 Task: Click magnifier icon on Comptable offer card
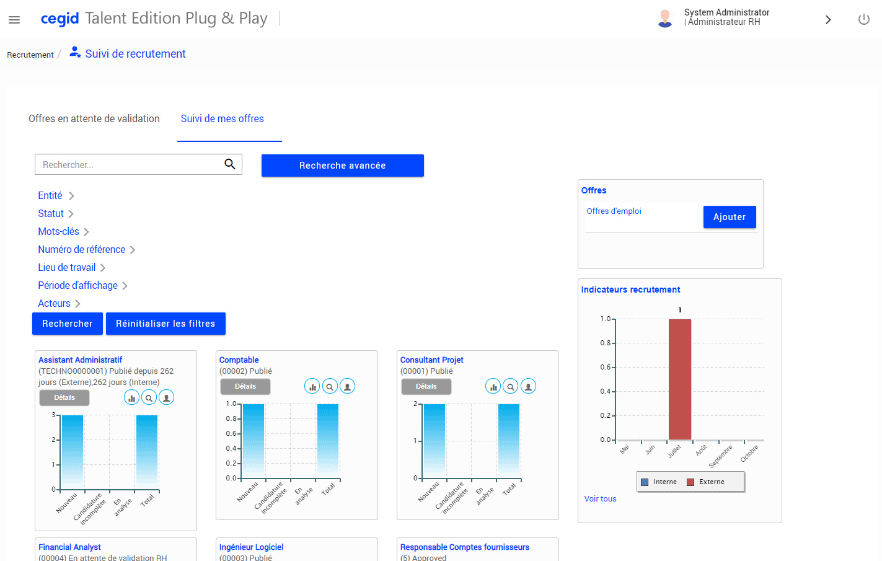(330, 386)
